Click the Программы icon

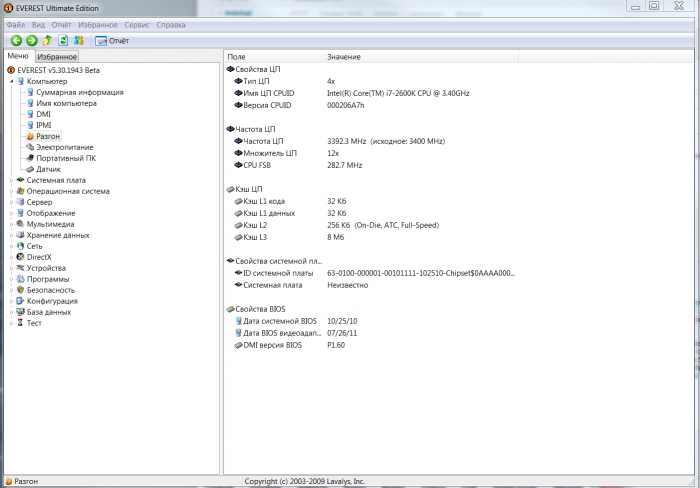[20, 279]
